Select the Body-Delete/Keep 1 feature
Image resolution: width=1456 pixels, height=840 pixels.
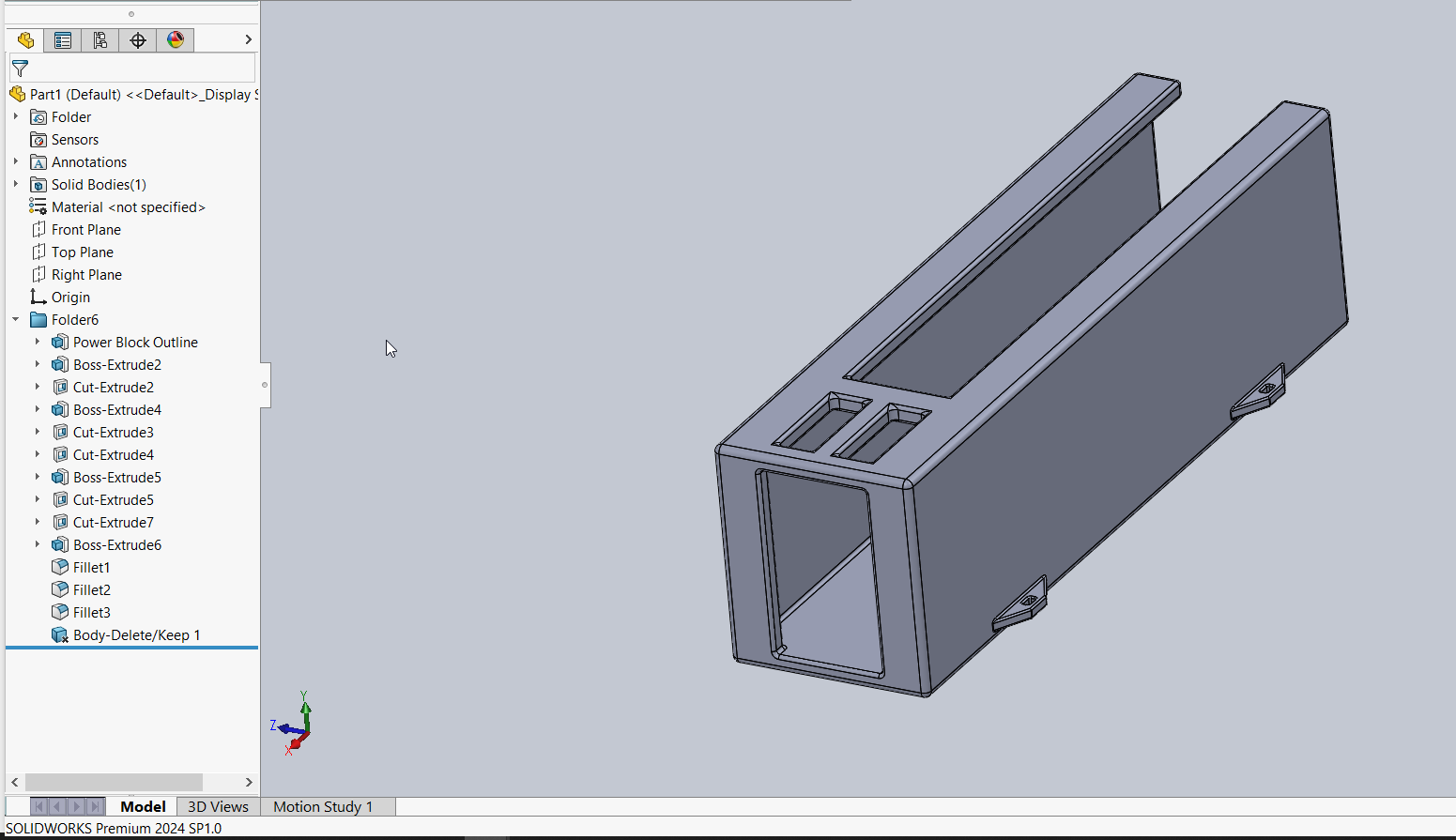pyautogui.click(x=136, y=635)
